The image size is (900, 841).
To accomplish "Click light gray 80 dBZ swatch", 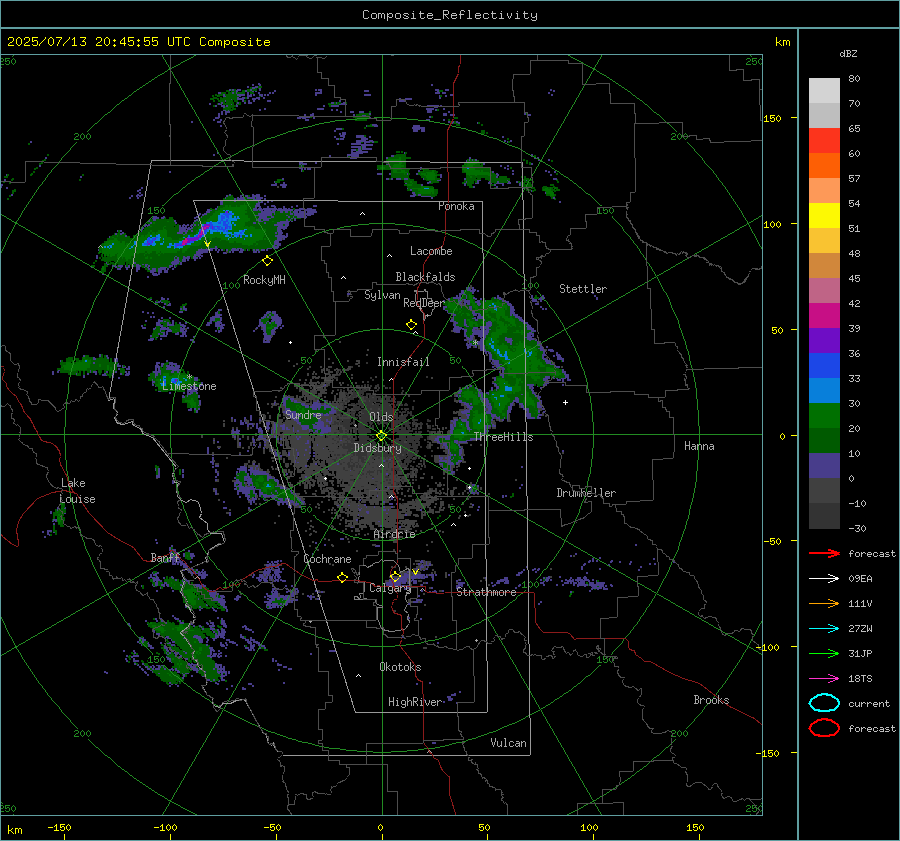I will click(824, 90).
